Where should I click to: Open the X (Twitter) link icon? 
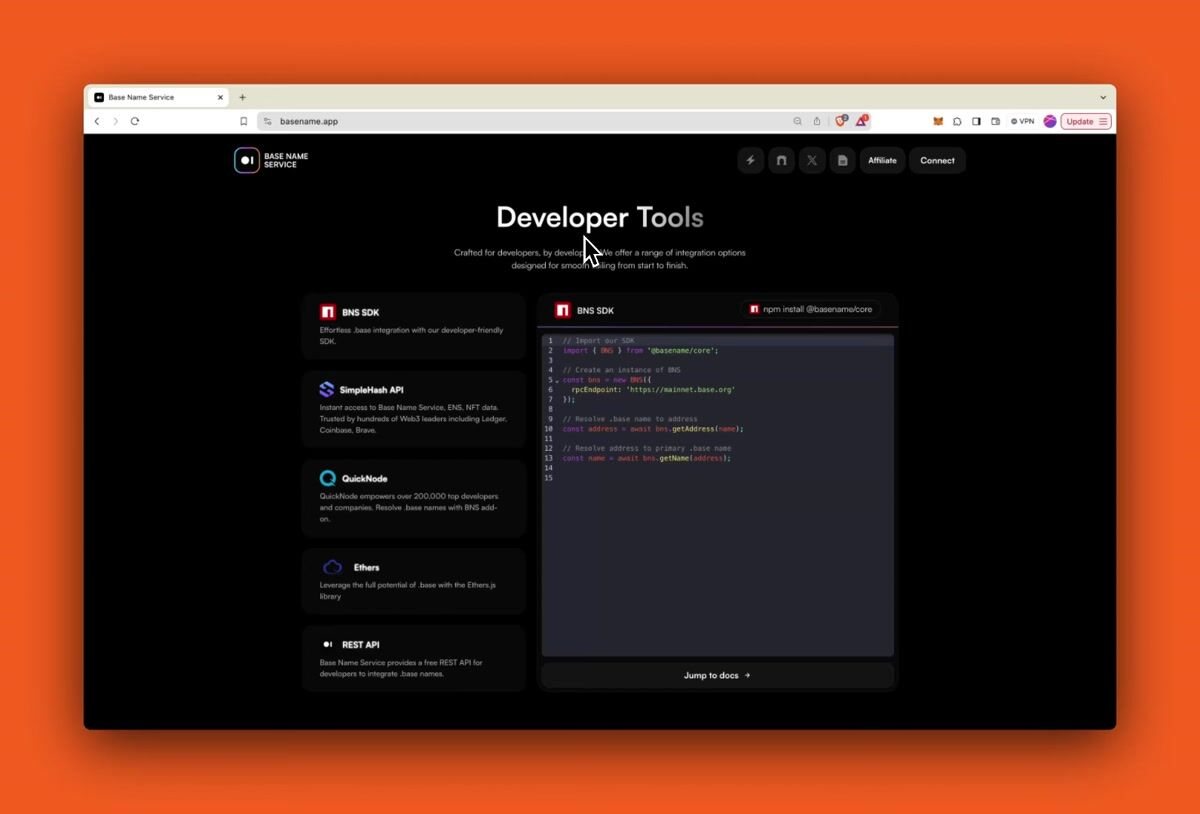click(x=812, y=160)
